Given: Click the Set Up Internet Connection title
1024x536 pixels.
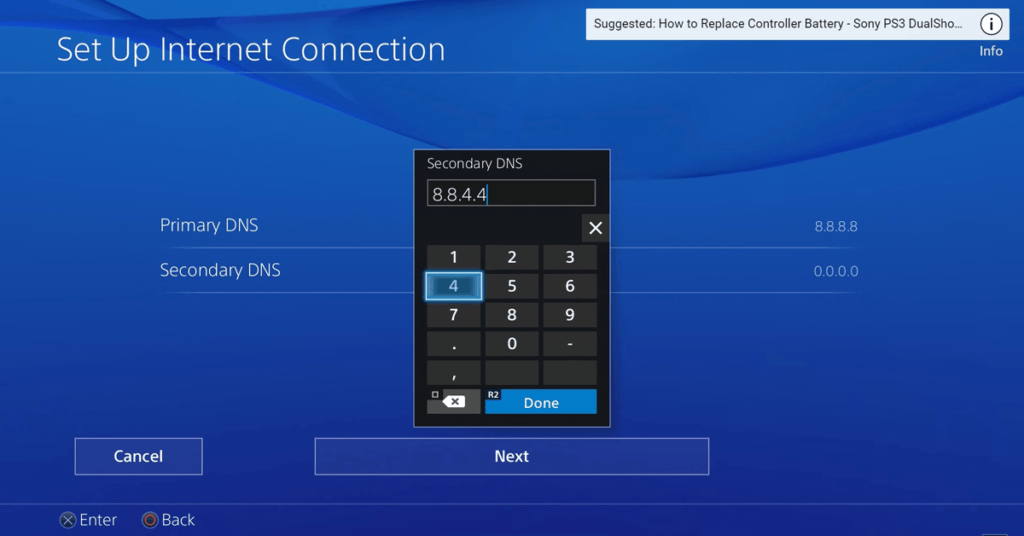Looking at the screenshot, I should [x=251, y=50].
